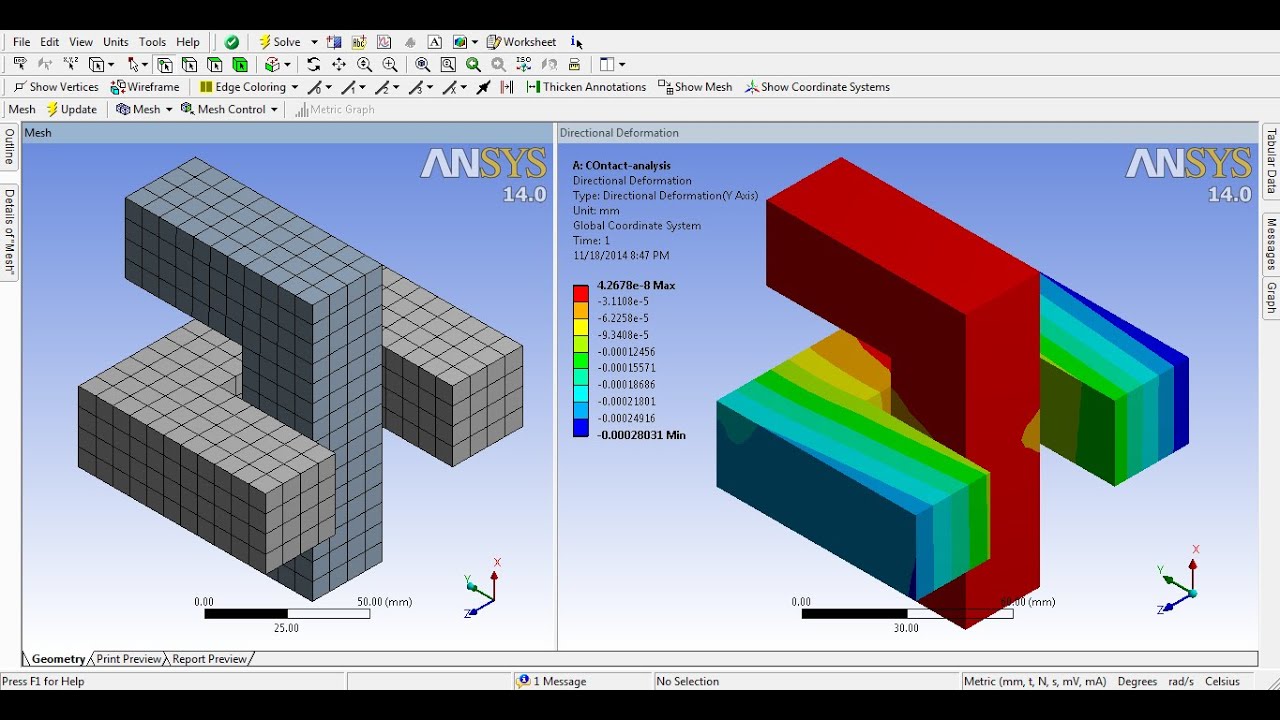
Task: Click the selection information icon
Action: [576, 42]
